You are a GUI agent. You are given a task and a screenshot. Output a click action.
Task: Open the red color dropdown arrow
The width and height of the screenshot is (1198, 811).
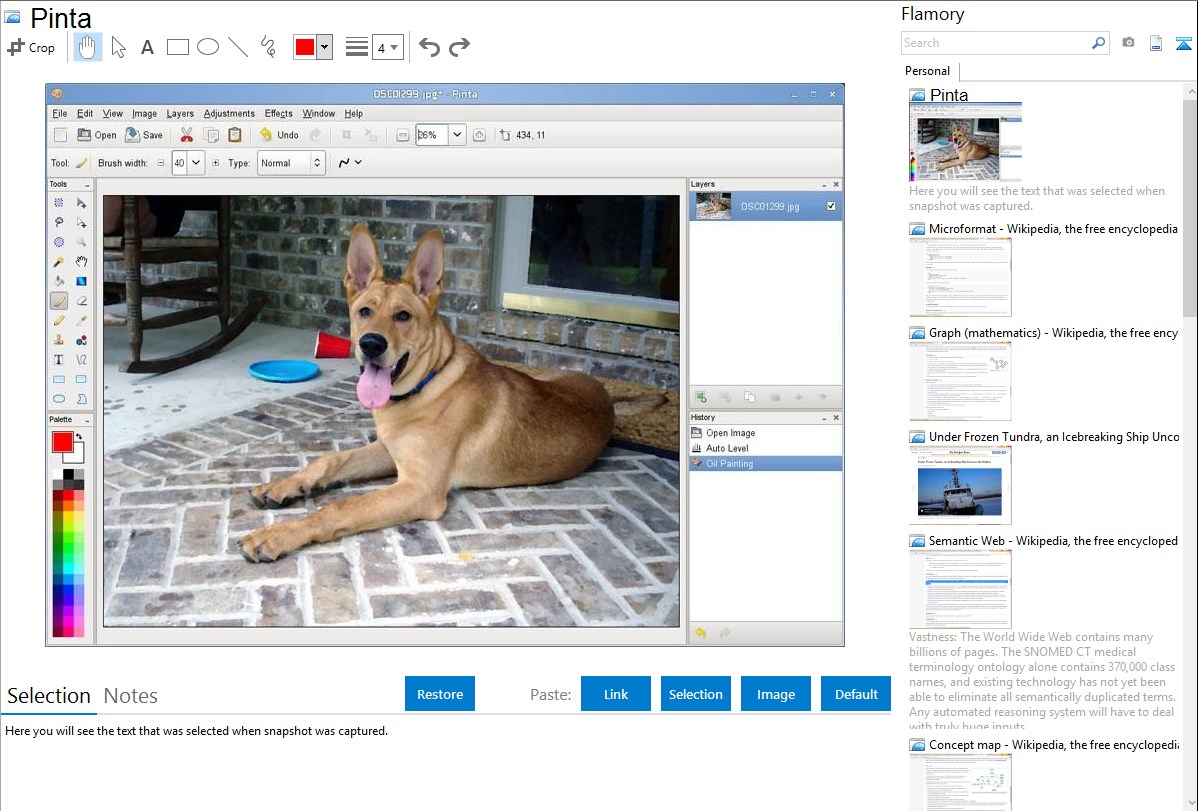tap(324, 47)
